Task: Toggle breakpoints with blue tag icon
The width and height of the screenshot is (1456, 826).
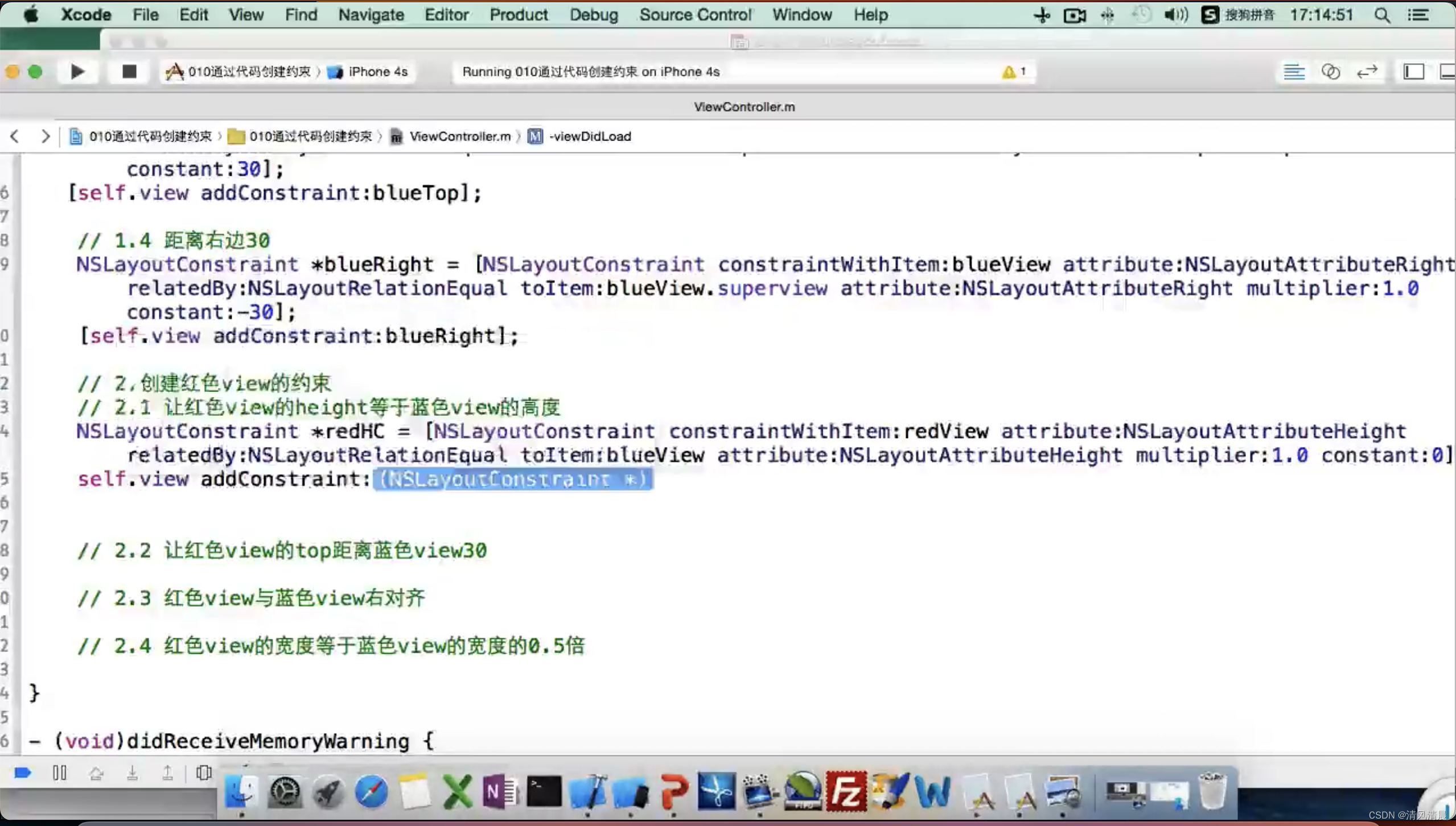Action: pos(23,773)
